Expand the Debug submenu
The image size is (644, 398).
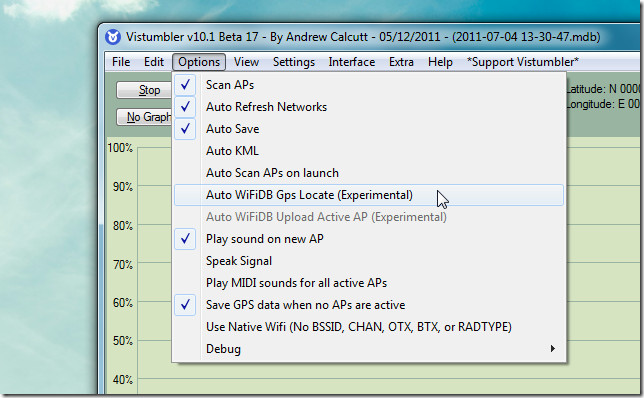[369, 349]
